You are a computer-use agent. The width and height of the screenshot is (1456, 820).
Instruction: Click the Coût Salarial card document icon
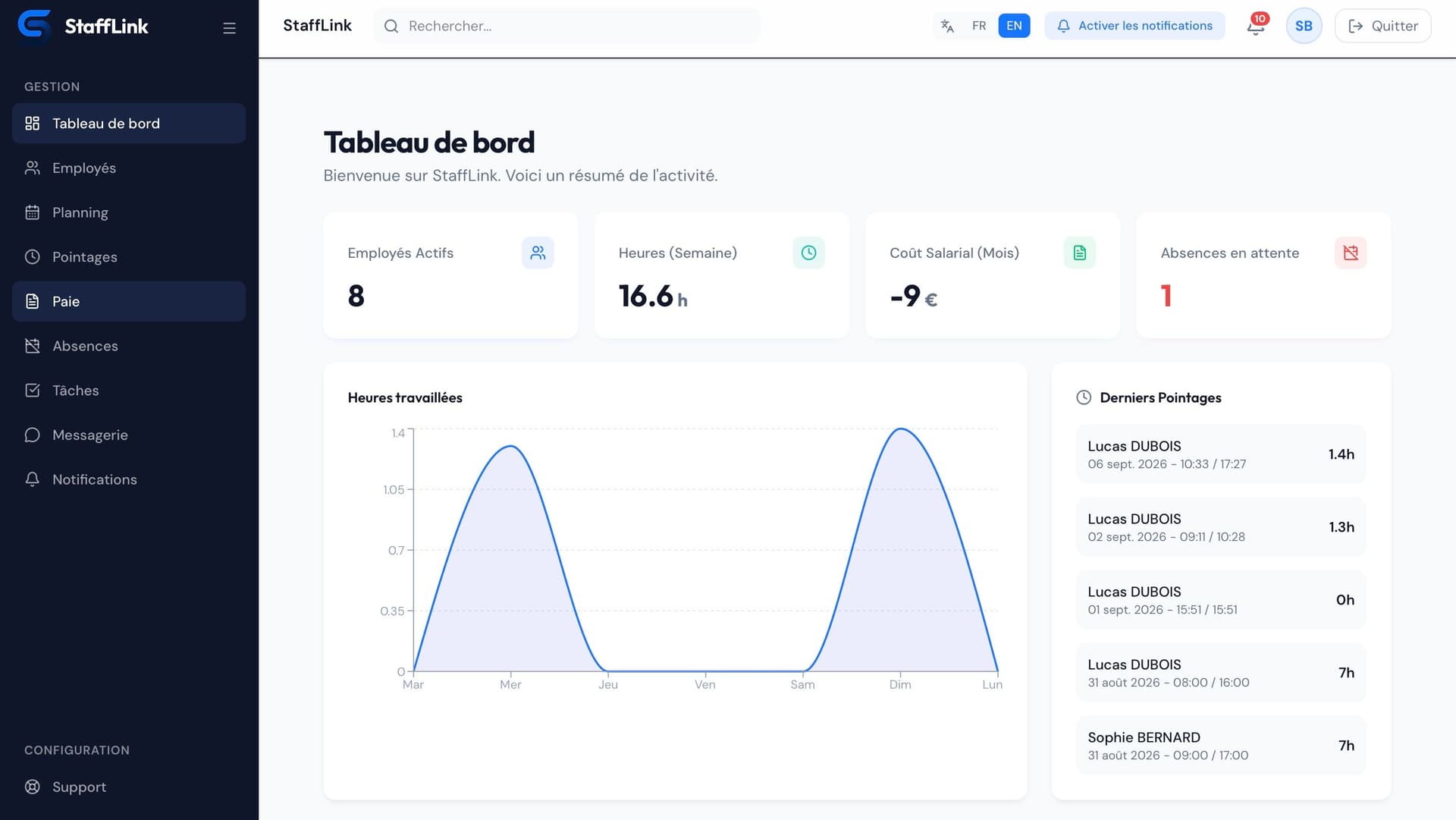click(1080, 253)
